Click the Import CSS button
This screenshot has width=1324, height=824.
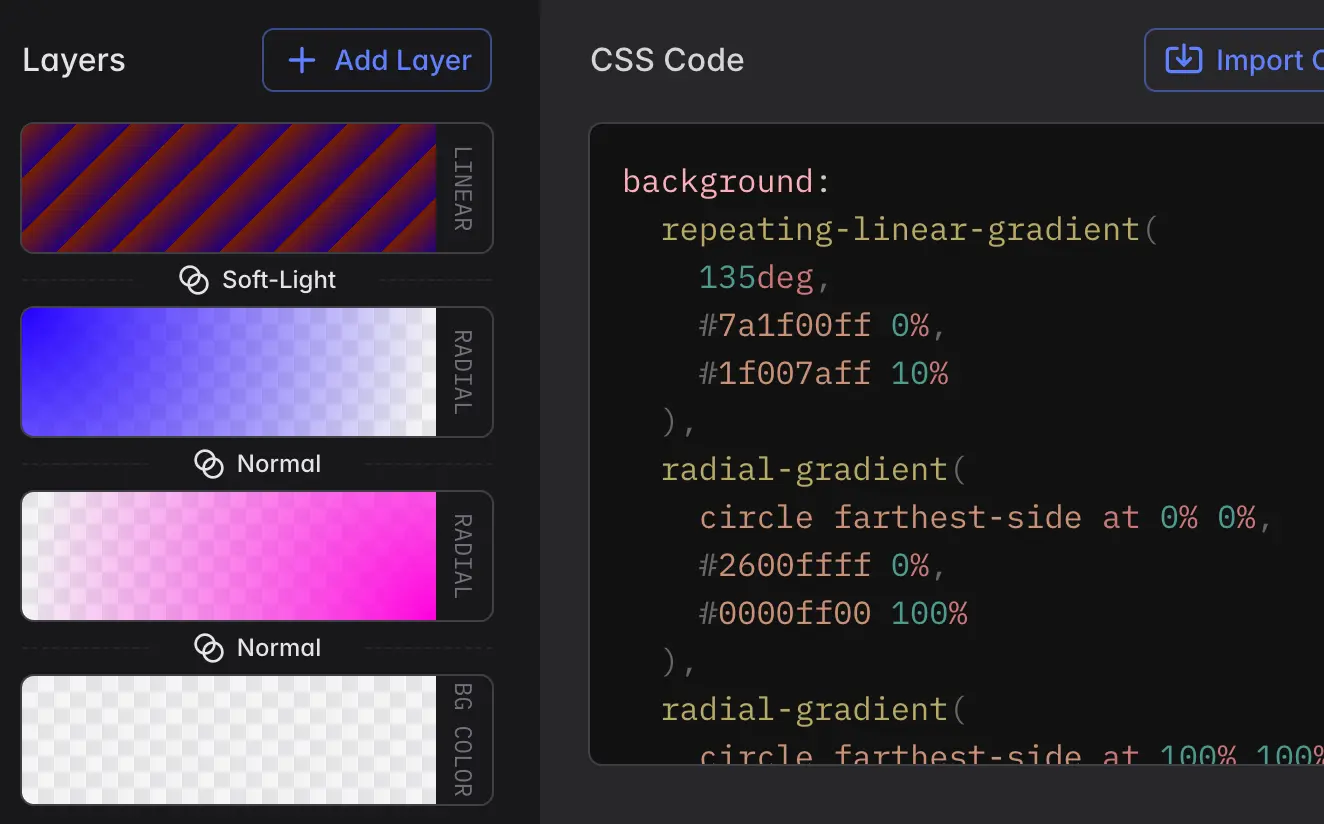click(1250, 60)
